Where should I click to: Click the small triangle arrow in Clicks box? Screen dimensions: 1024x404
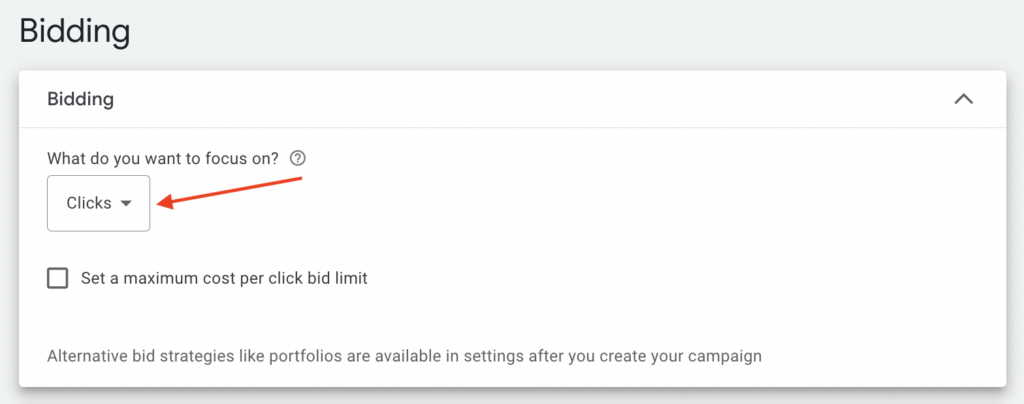click(x=126, y=203)
